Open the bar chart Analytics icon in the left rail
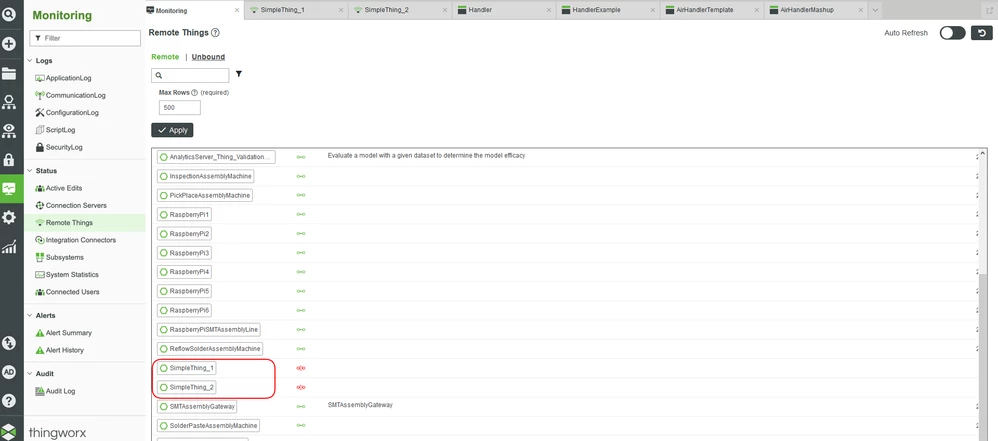The width and height of the screenshot is (998, 441). click(x=9, y=247)
